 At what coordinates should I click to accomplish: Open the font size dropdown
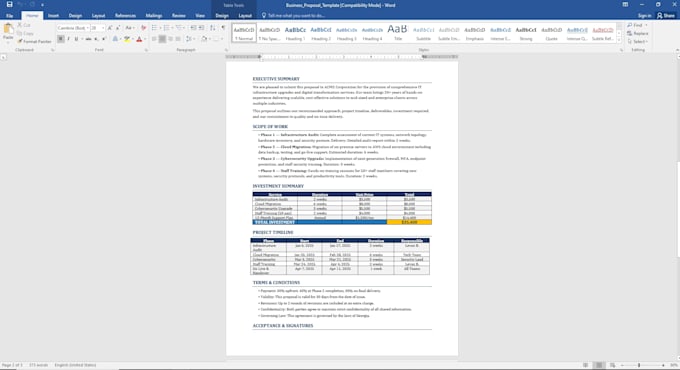pyautogui.click(x=103, y=28)
